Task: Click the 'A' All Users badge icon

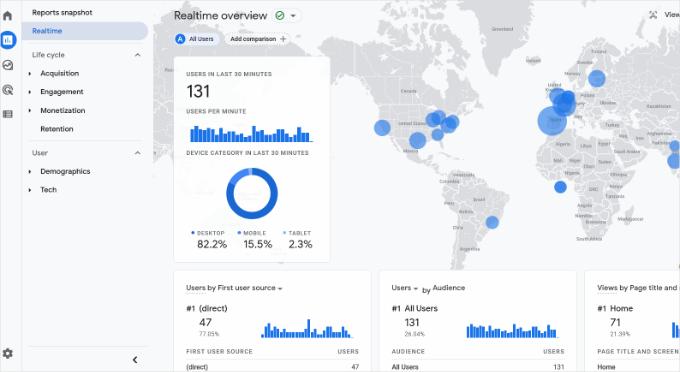Action: click(180, 39)
